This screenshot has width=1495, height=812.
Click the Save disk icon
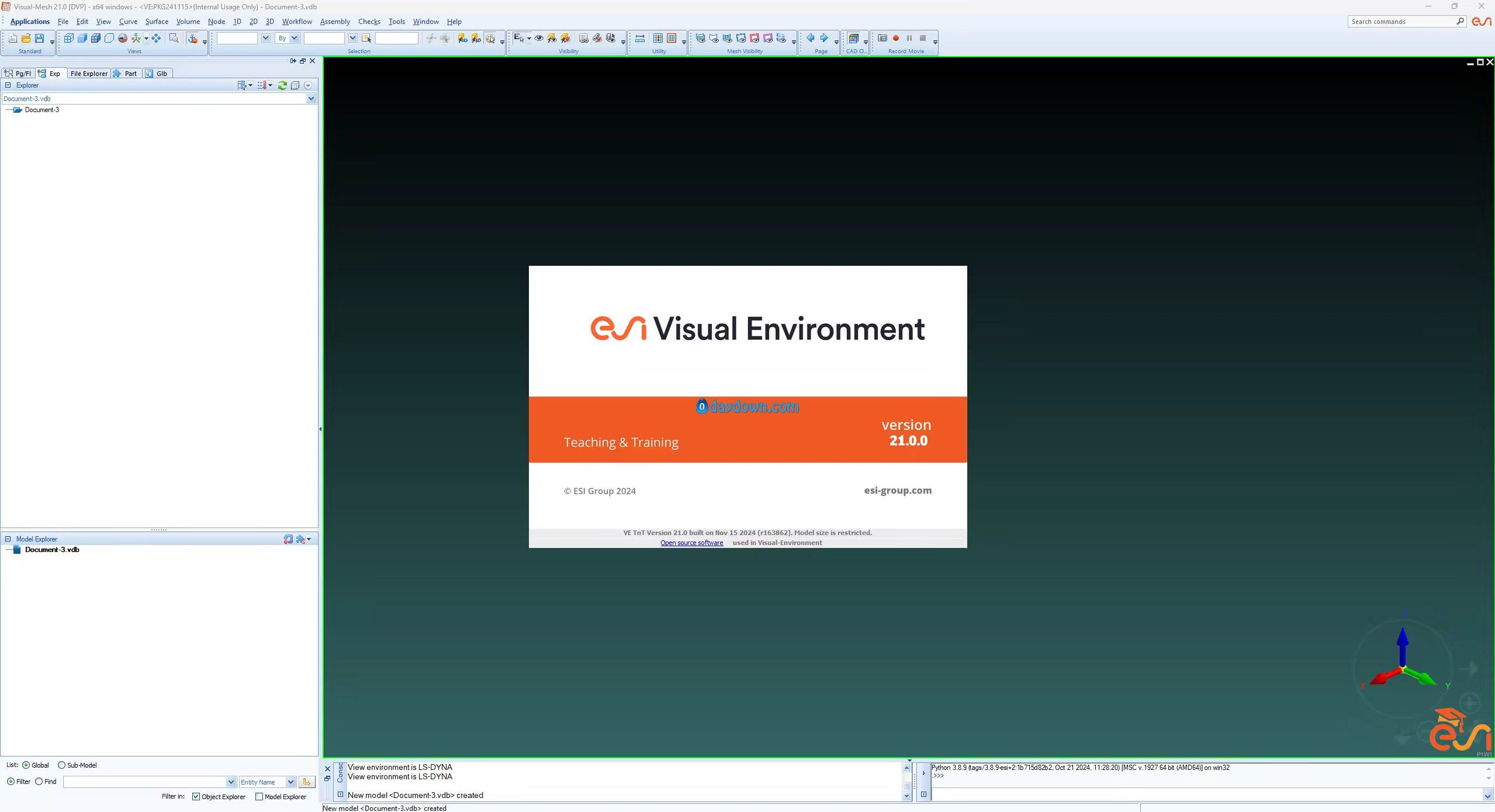click(x=39, y=39)
